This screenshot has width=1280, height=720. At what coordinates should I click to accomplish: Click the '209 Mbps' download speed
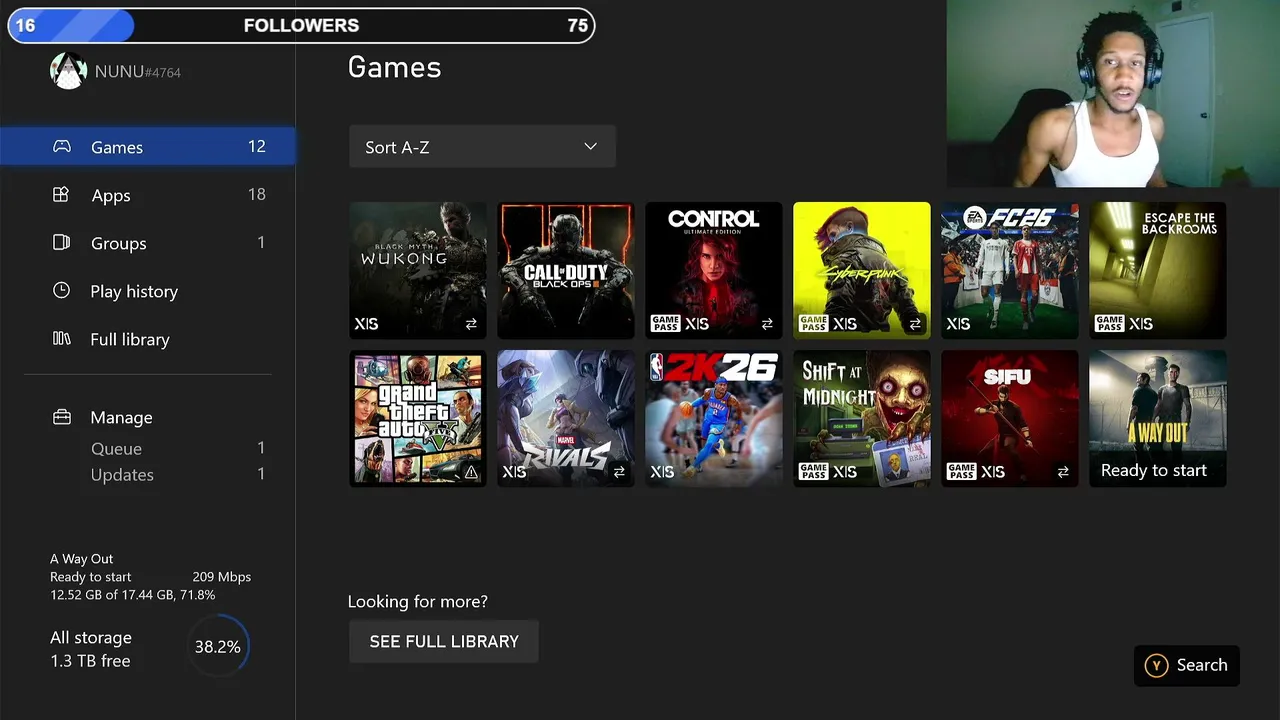pyautogui.click(x=221, y=577)
